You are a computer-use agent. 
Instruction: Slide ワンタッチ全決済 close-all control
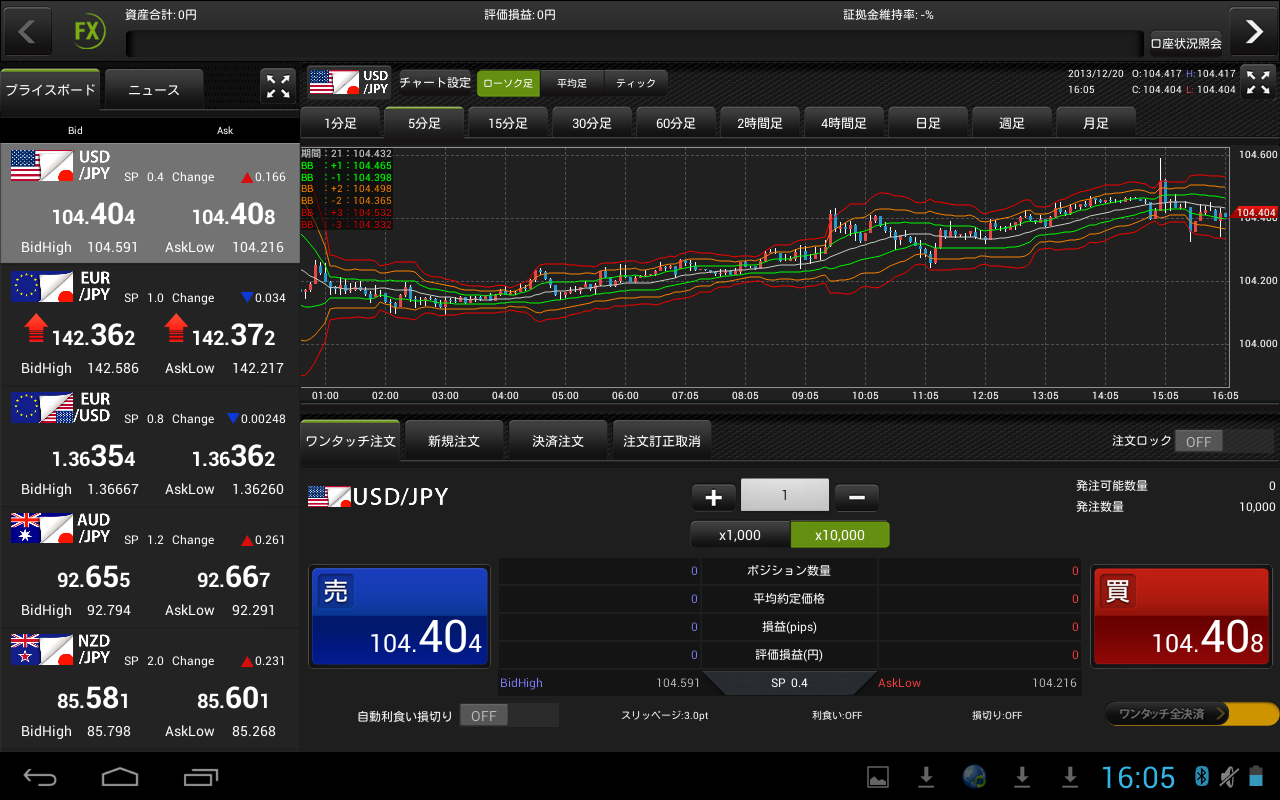pos(1192,714)
